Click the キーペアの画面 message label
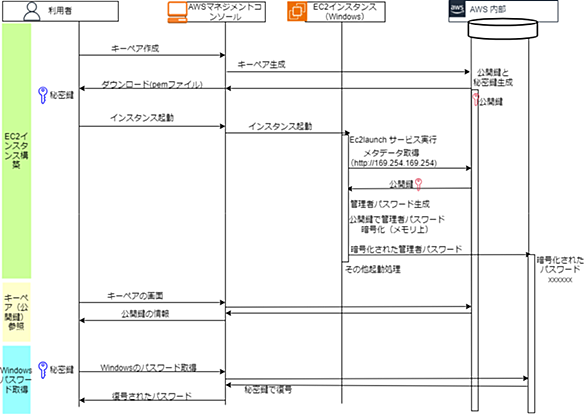 click(135, 296)
